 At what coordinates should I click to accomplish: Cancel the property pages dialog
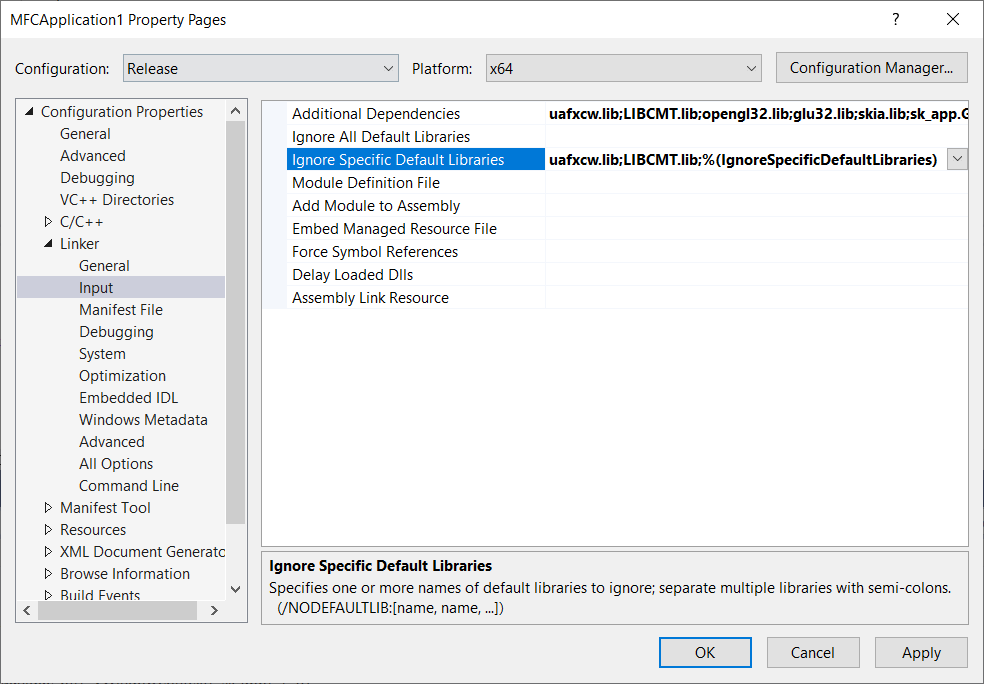coord(813,653)
